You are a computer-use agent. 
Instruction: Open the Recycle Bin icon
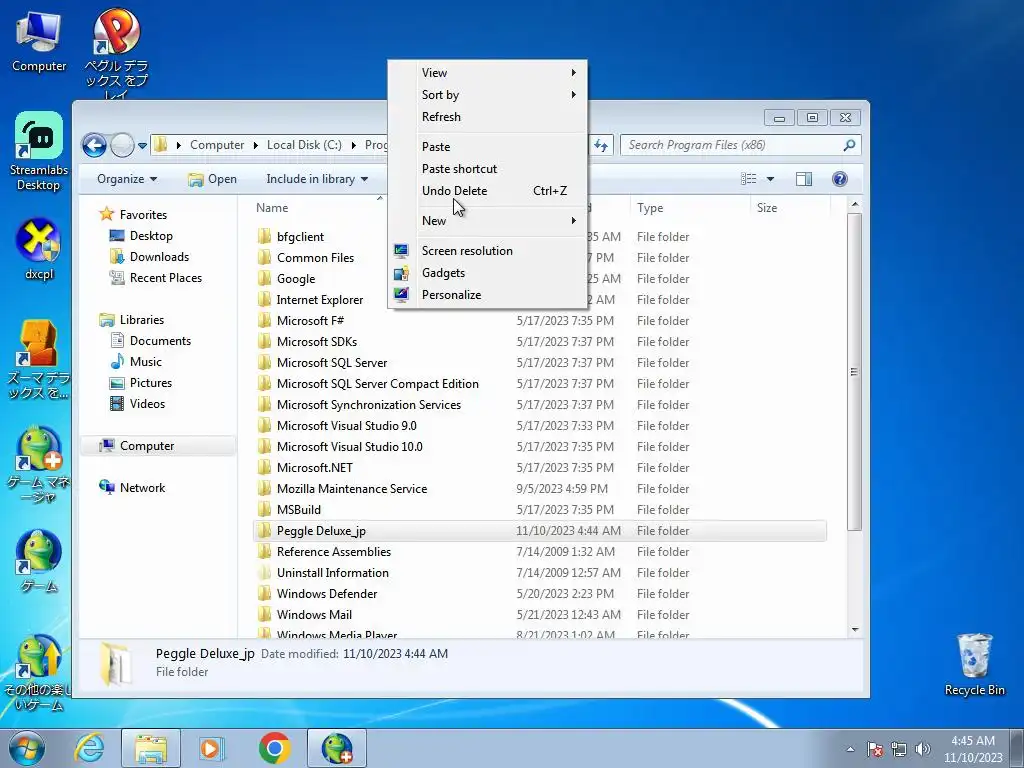click(974, 664)
